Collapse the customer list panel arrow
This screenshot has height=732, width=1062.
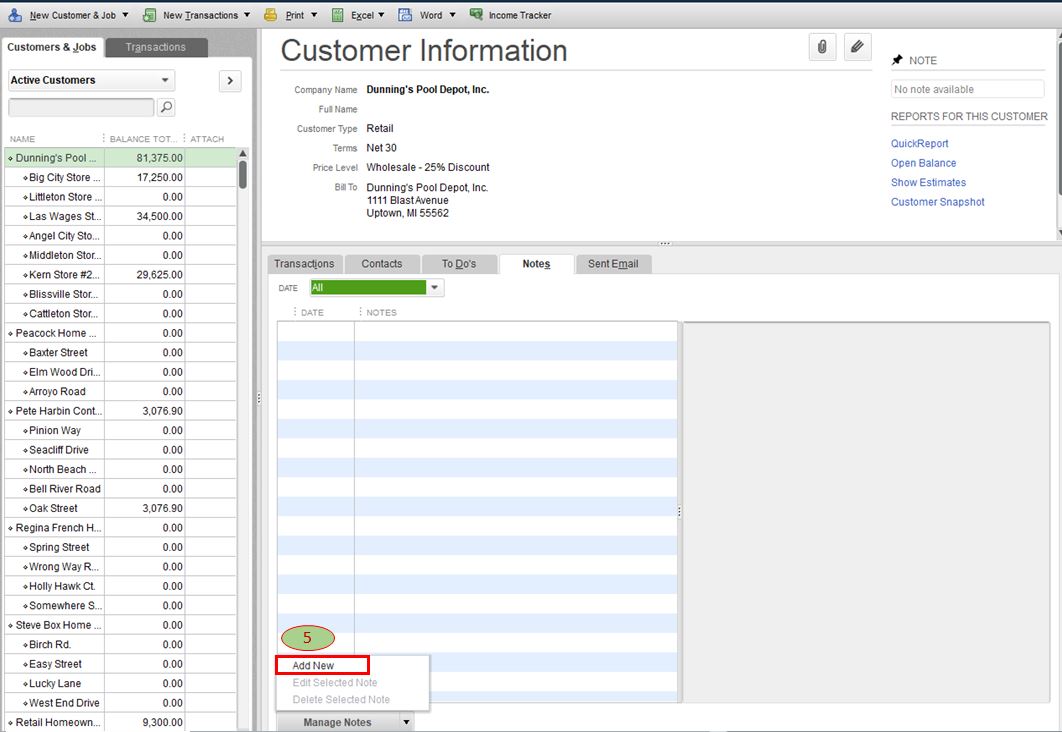tap(229, 82)
